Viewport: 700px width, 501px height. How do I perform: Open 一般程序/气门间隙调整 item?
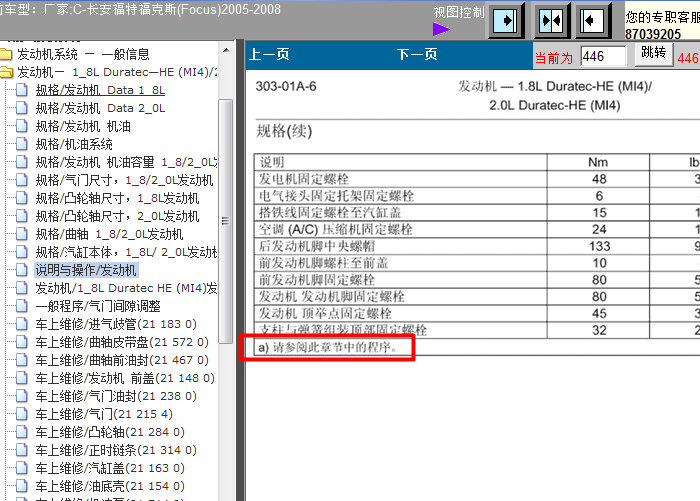[x=98, y=306]
